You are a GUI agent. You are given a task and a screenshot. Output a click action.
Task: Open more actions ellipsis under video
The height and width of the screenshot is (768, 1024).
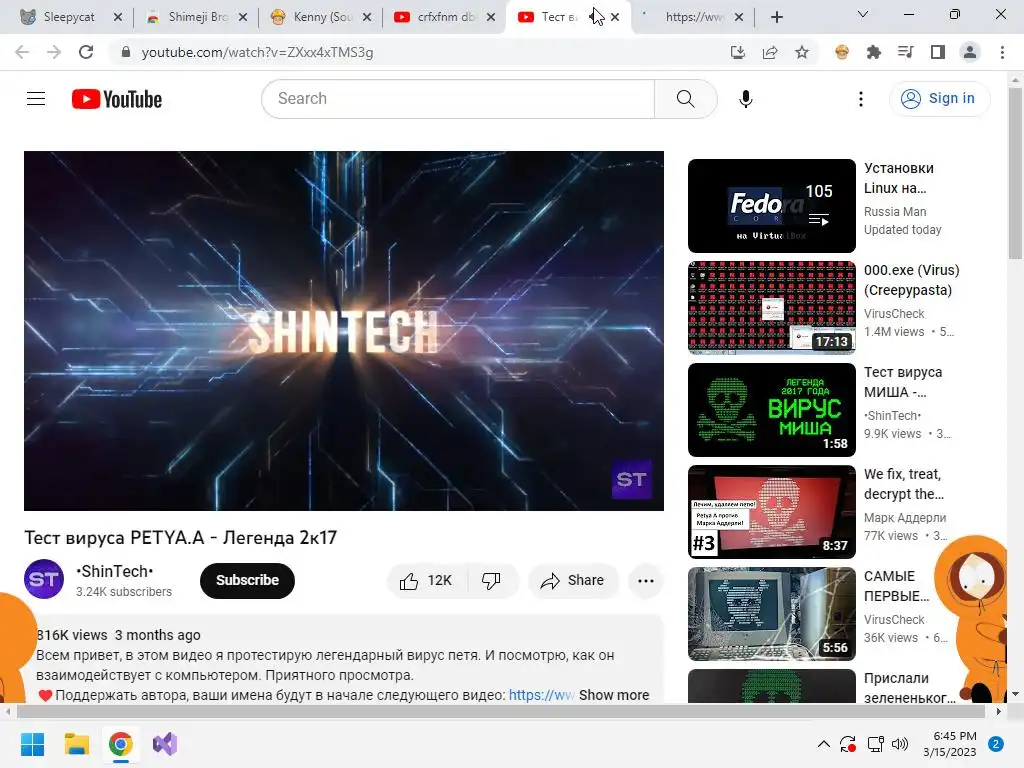coord(646,581)
